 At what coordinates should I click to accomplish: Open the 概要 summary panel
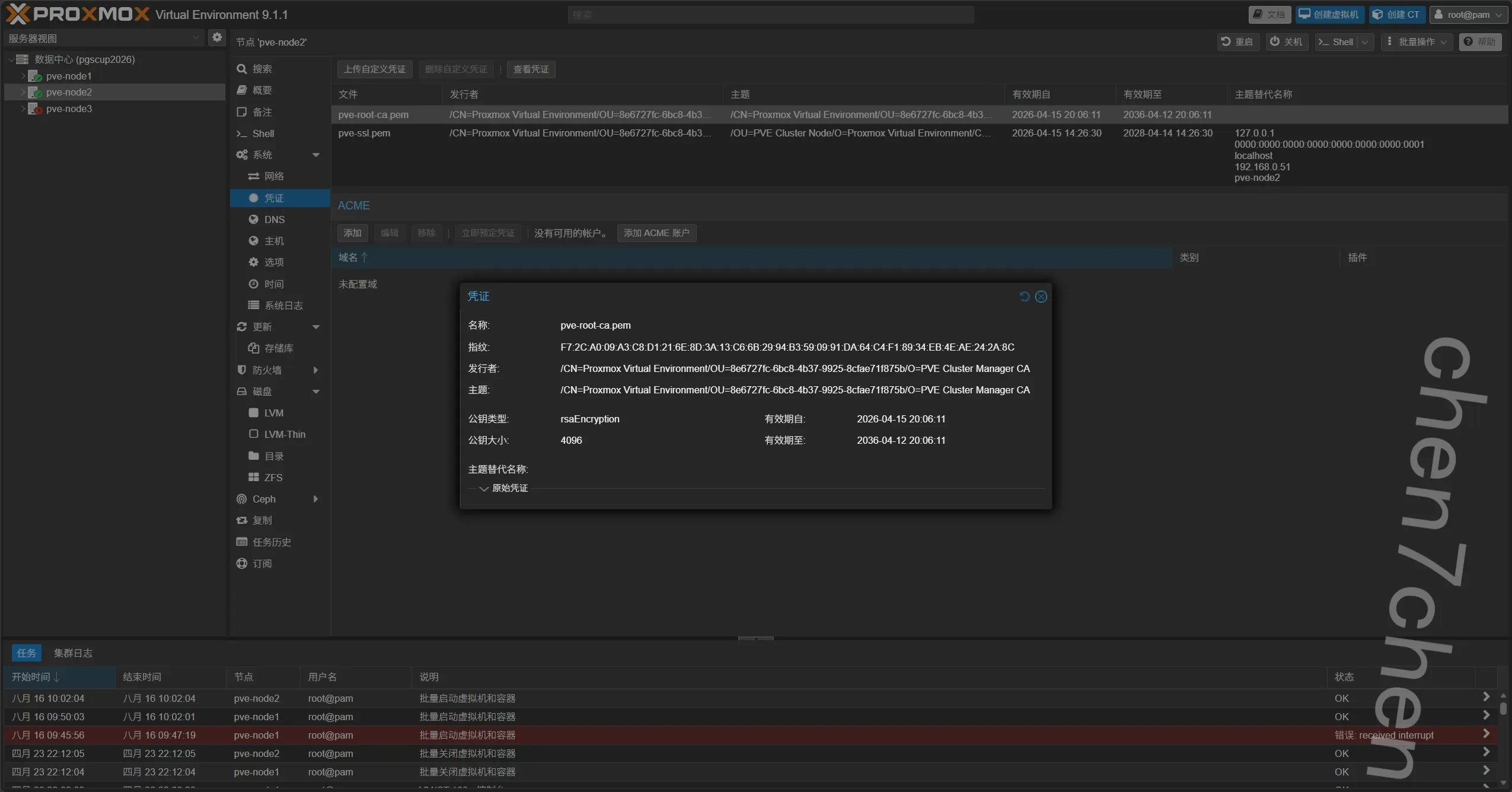click(280, 90)
